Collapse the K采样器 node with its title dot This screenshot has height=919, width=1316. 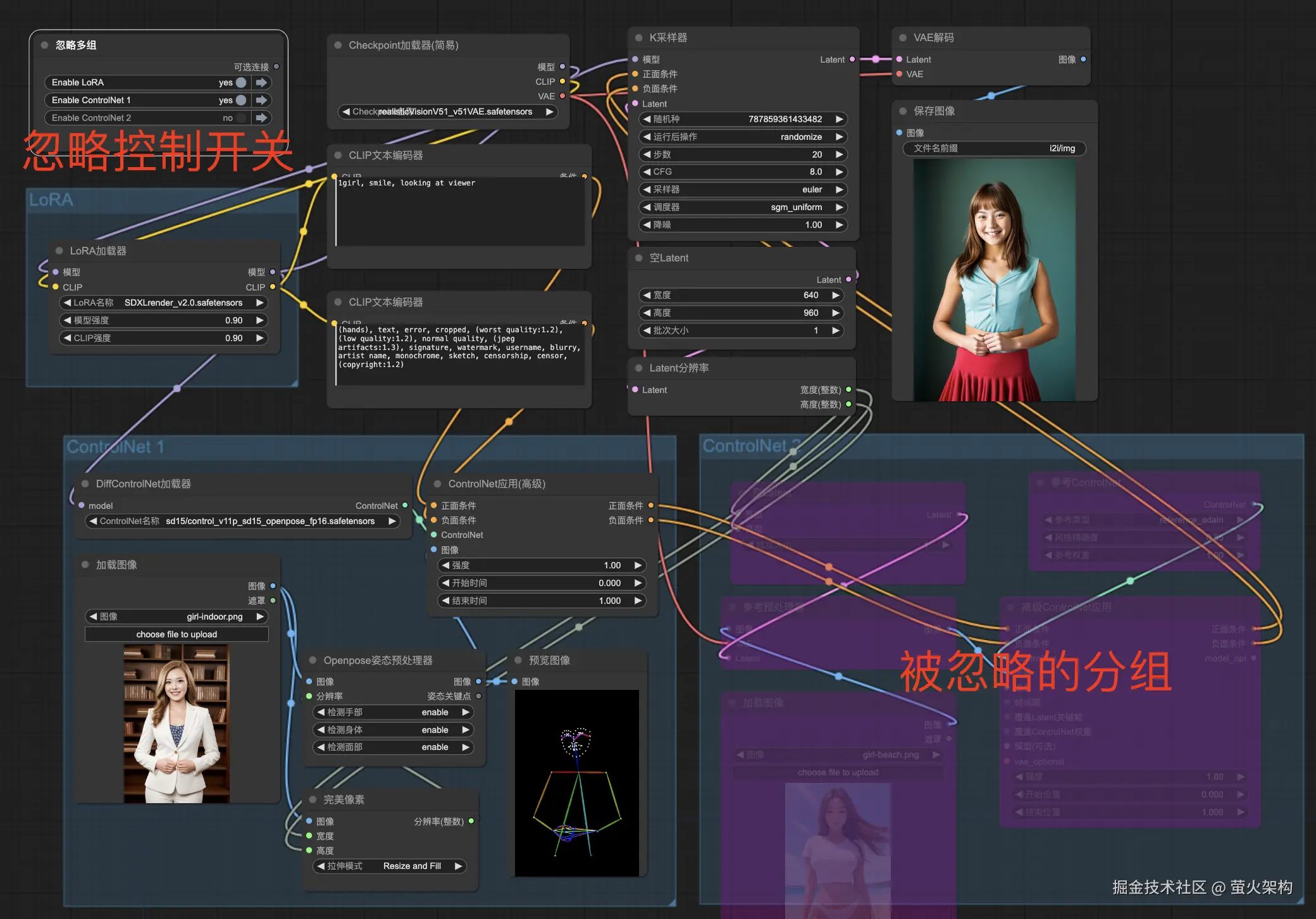[638, 38]
